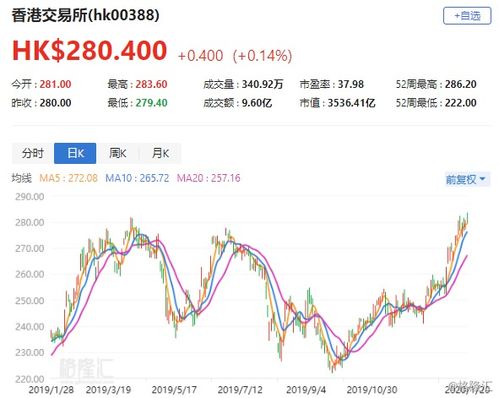
Task: Click the 260.00 y-axis label
Action: click(29, 274)
